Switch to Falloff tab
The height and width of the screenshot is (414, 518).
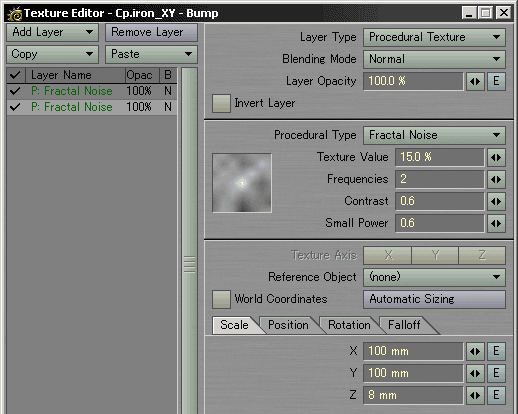pos(404,325)
